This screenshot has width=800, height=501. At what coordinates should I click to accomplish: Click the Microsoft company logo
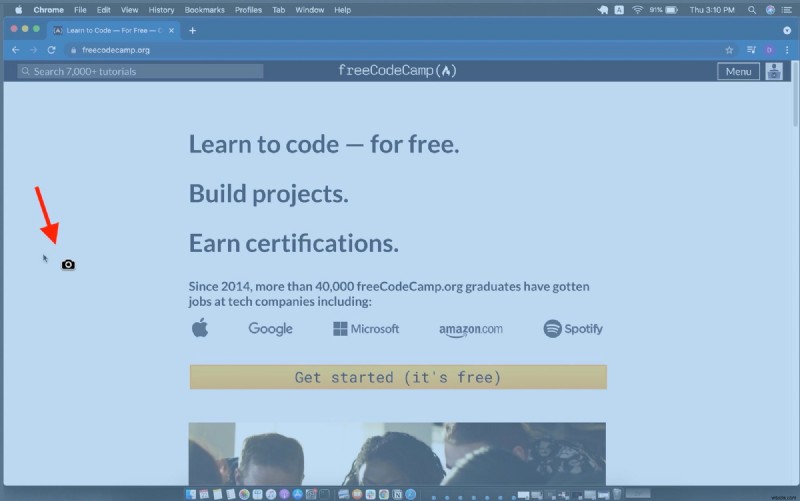coord(366,329)
